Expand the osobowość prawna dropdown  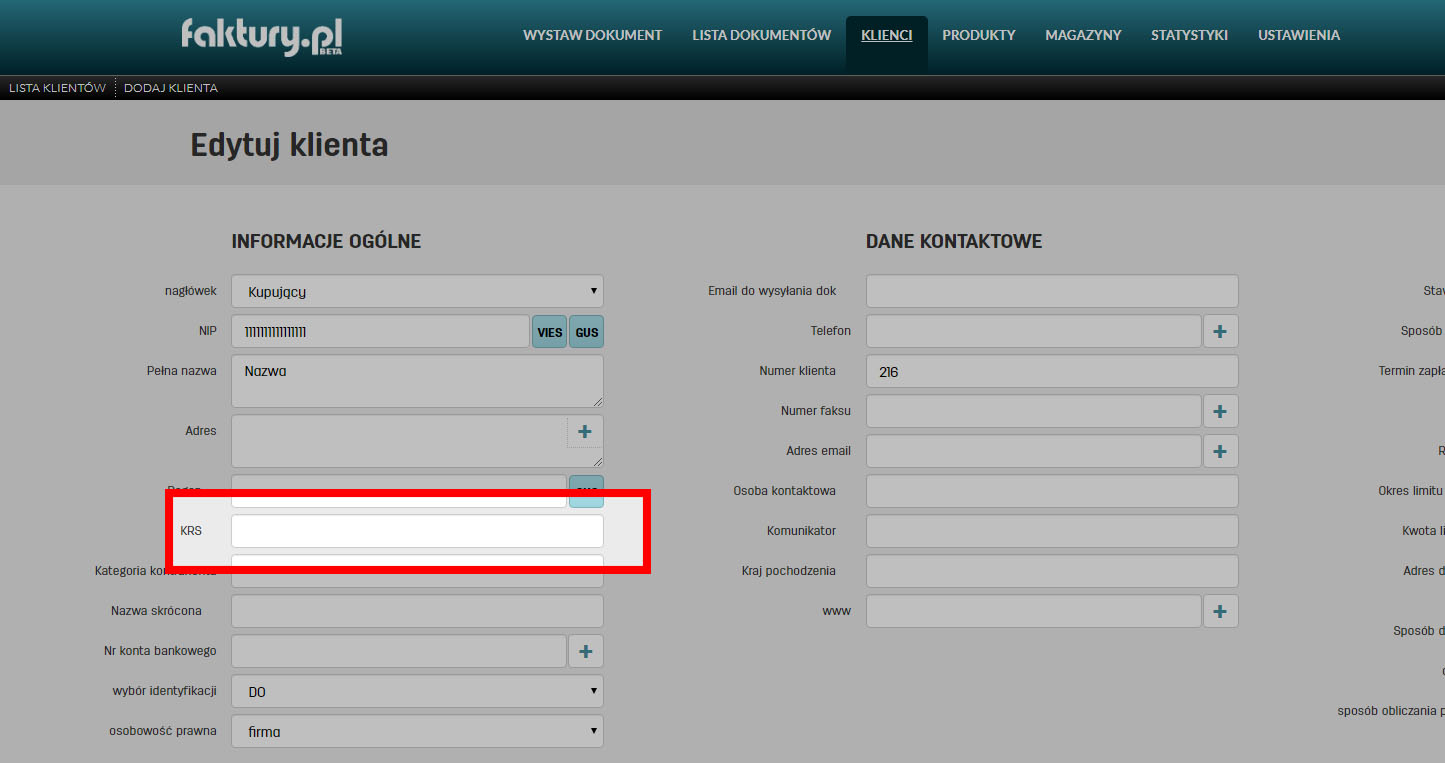pos(417,731)
